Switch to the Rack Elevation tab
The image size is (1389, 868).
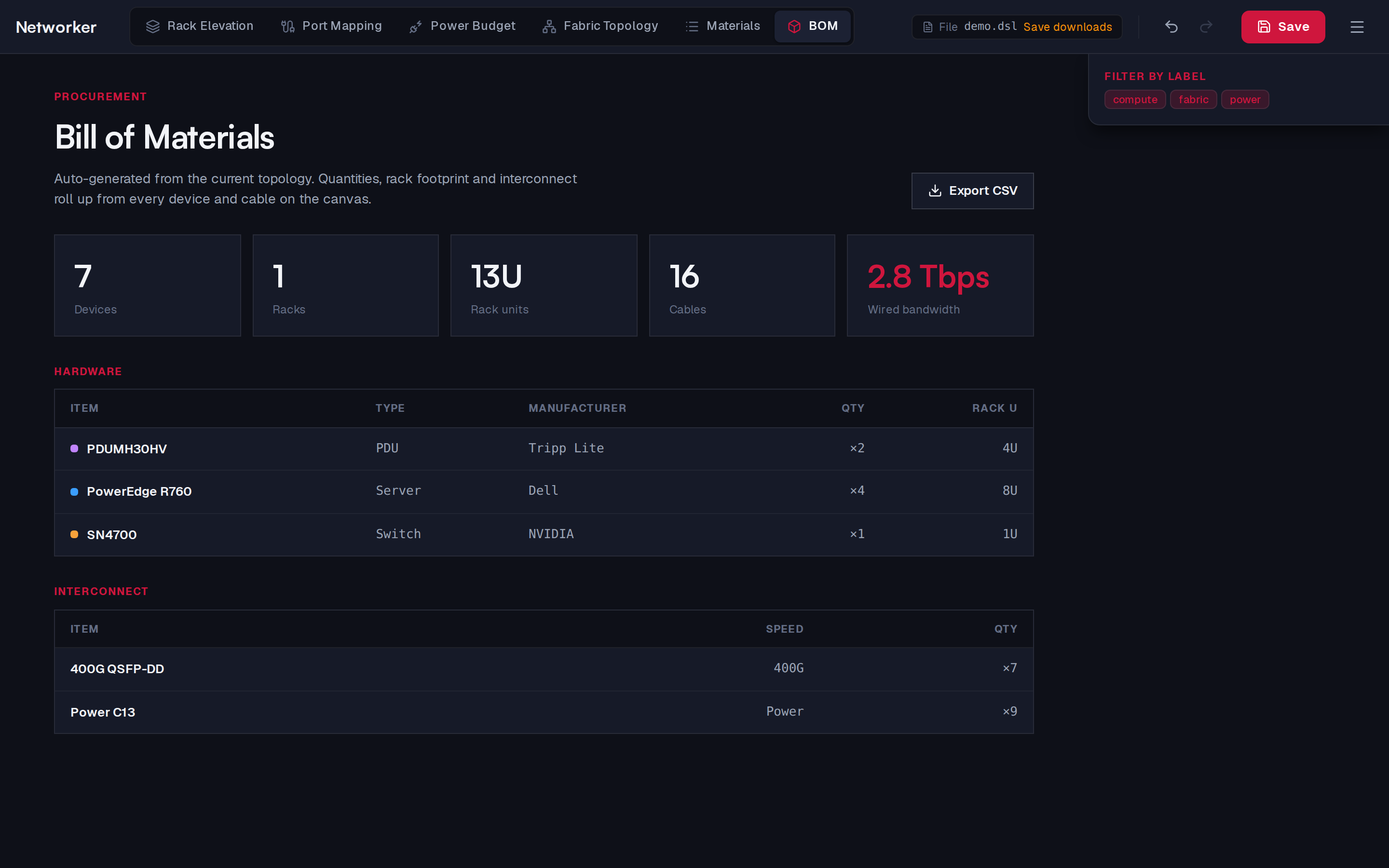pyautogui.click(x=199, y=27)
